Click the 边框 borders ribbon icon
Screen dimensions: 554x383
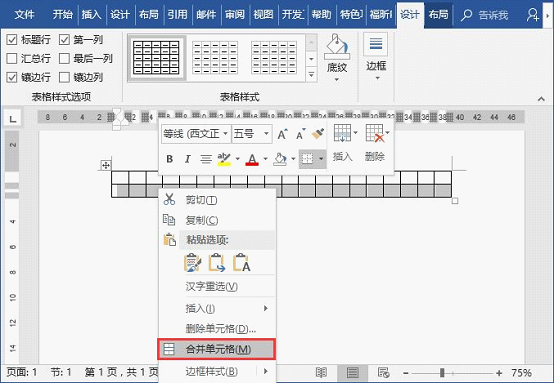376,44
